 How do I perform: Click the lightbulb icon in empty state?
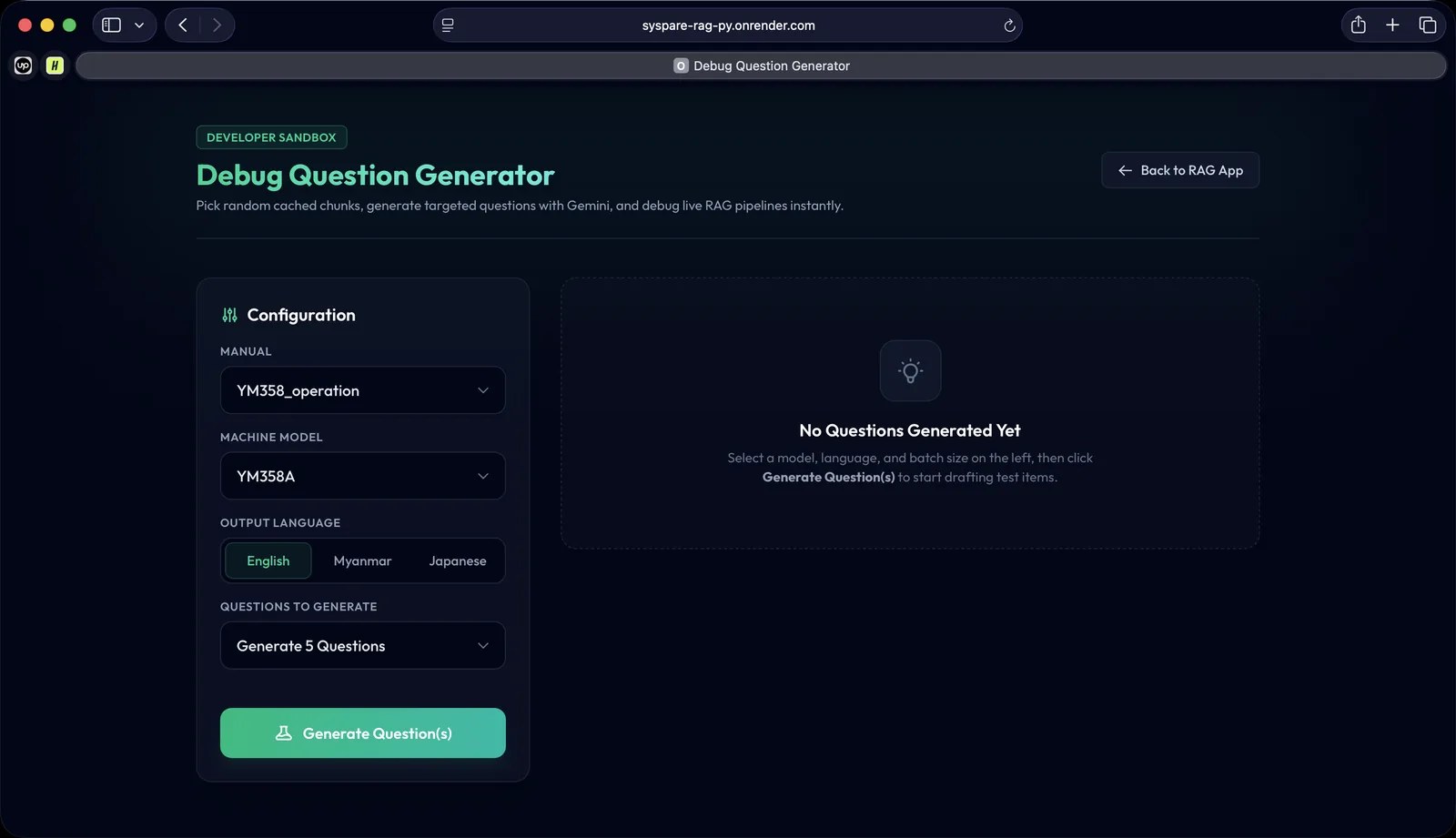910,370
